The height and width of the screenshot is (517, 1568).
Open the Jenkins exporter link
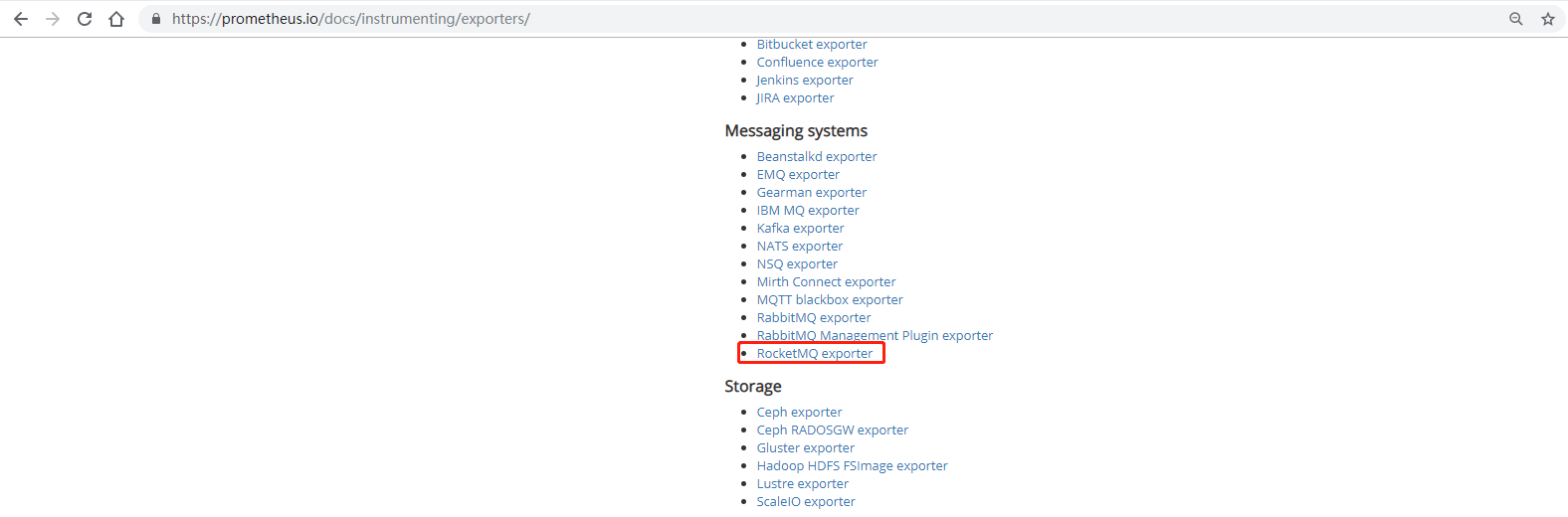click(x=804, y=81)
